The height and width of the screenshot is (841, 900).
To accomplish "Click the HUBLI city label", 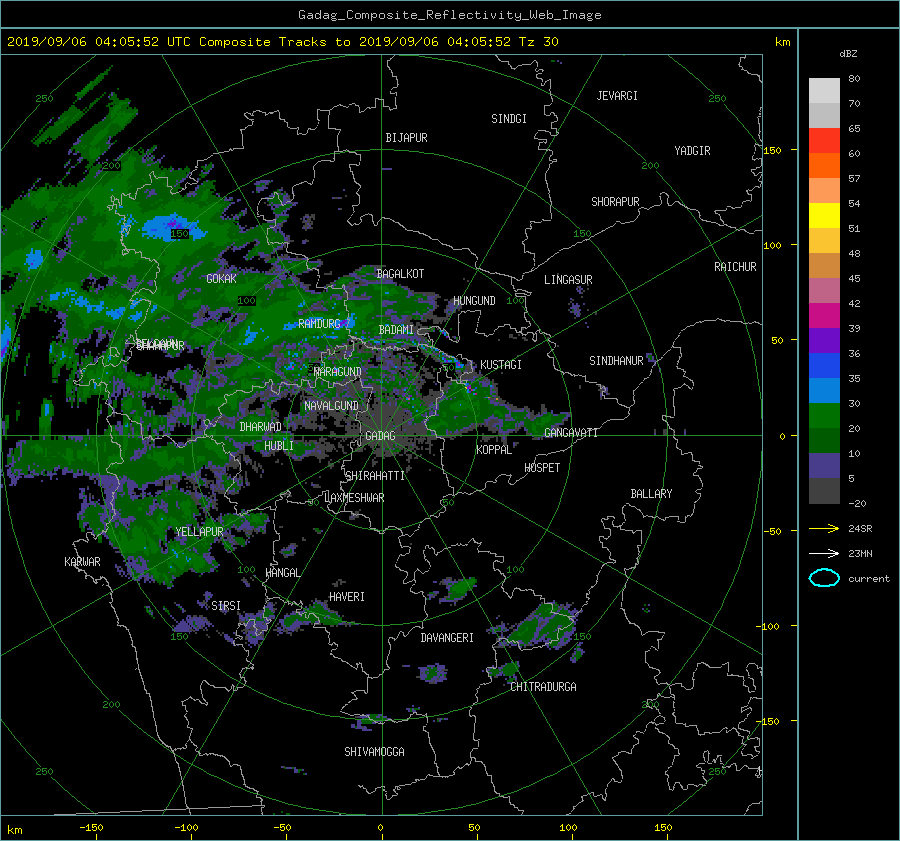I will tap(278, 445).
